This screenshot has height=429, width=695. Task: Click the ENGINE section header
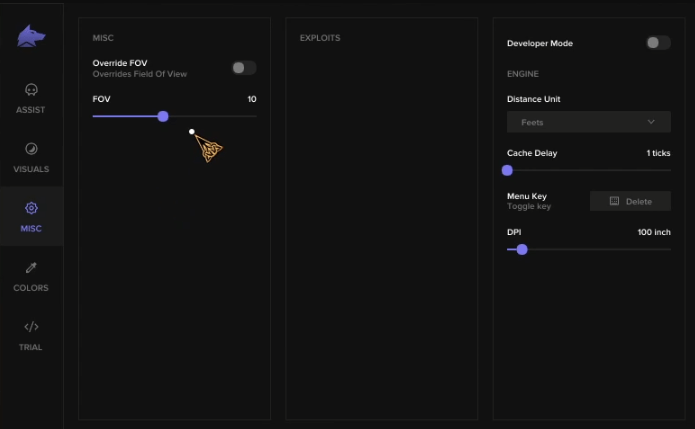tap(523, 74)
